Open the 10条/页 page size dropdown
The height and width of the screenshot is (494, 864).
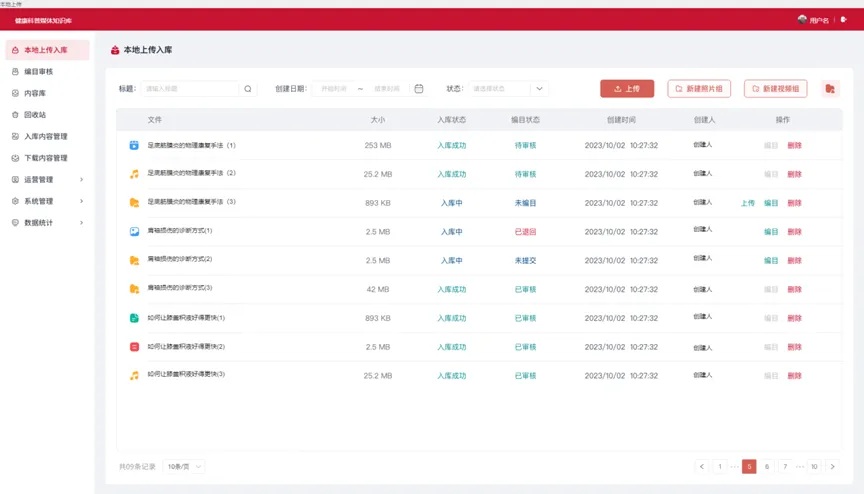click(184, 467)
